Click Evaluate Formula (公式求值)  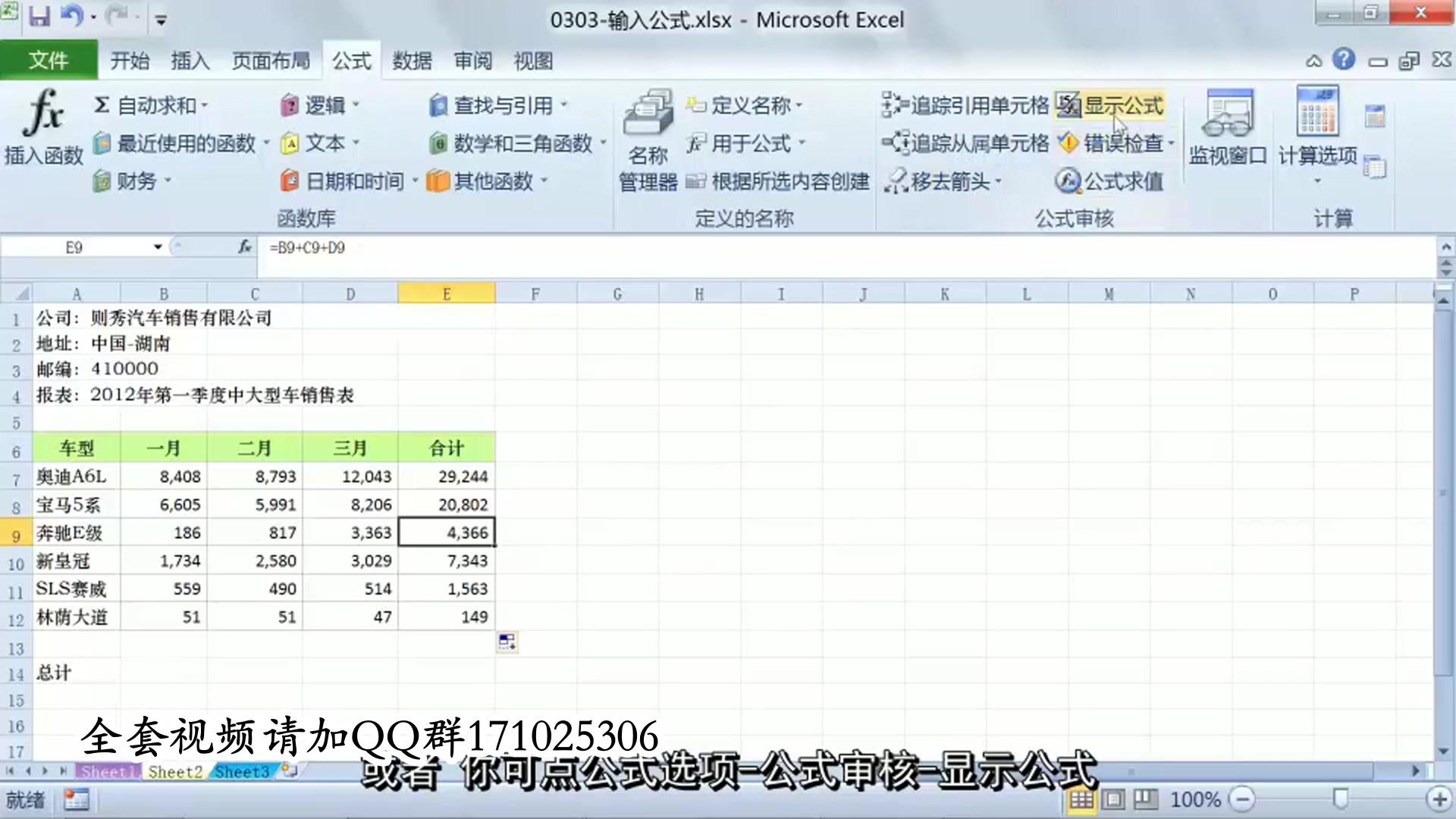pyautogui.click(x=1109, y=181)
